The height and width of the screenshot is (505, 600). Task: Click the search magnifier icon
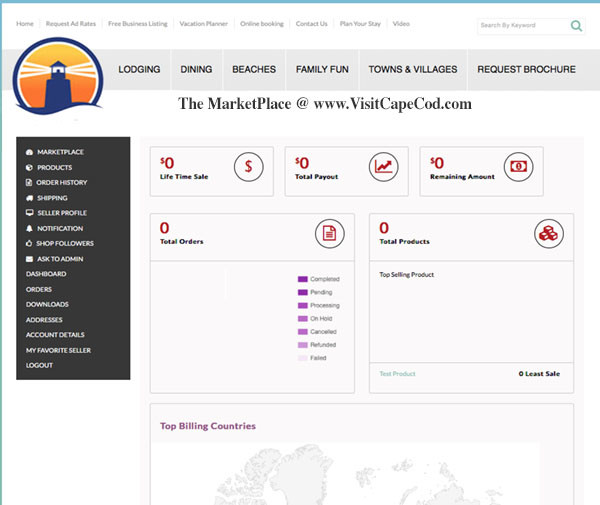click(576, 26)
